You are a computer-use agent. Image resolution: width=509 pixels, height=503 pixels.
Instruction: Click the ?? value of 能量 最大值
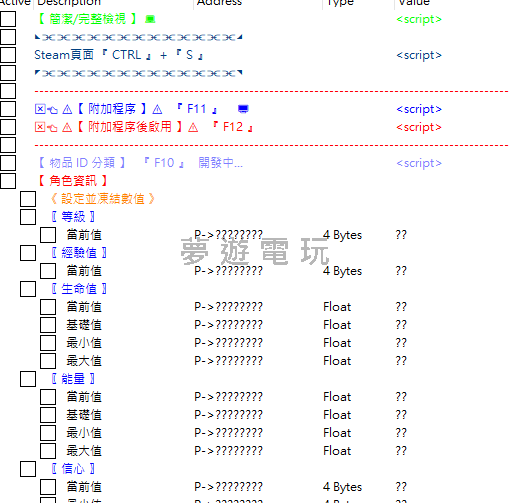point(401,451)
